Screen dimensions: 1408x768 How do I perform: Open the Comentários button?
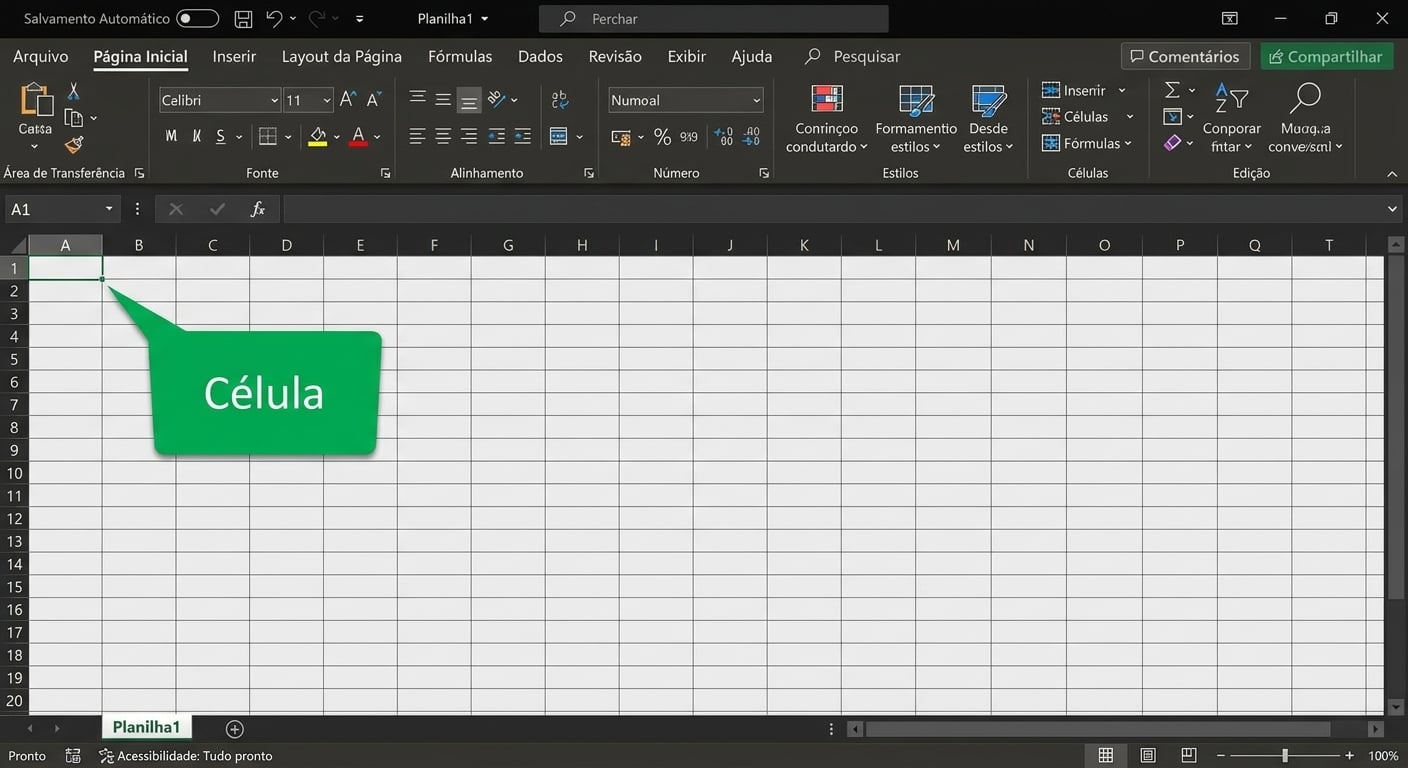tap(1185, 57)
